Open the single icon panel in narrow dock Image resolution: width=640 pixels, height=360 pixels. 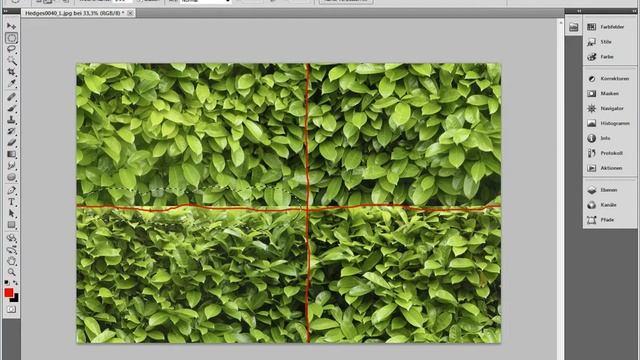point(573,27)
